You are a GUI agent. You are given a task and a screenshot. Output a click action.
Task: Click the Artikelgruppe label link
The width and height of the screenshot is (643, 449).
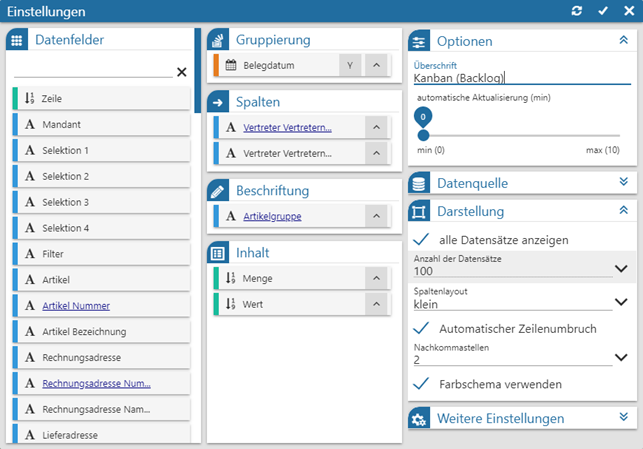point(272,216)
